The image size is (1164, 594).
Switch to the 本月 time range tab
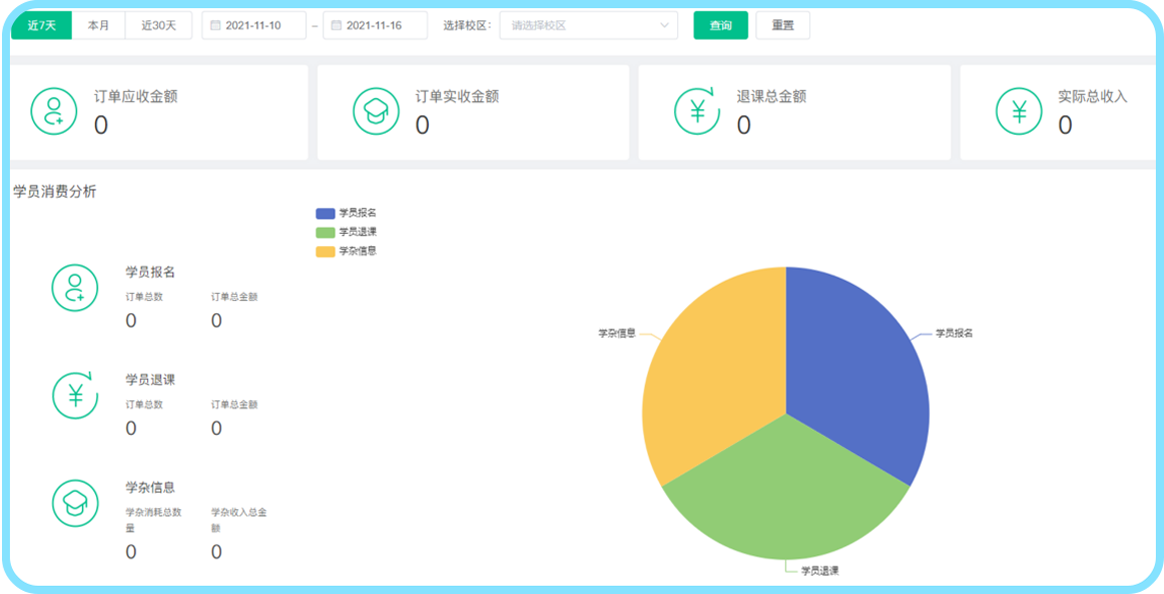pos(98,26)
